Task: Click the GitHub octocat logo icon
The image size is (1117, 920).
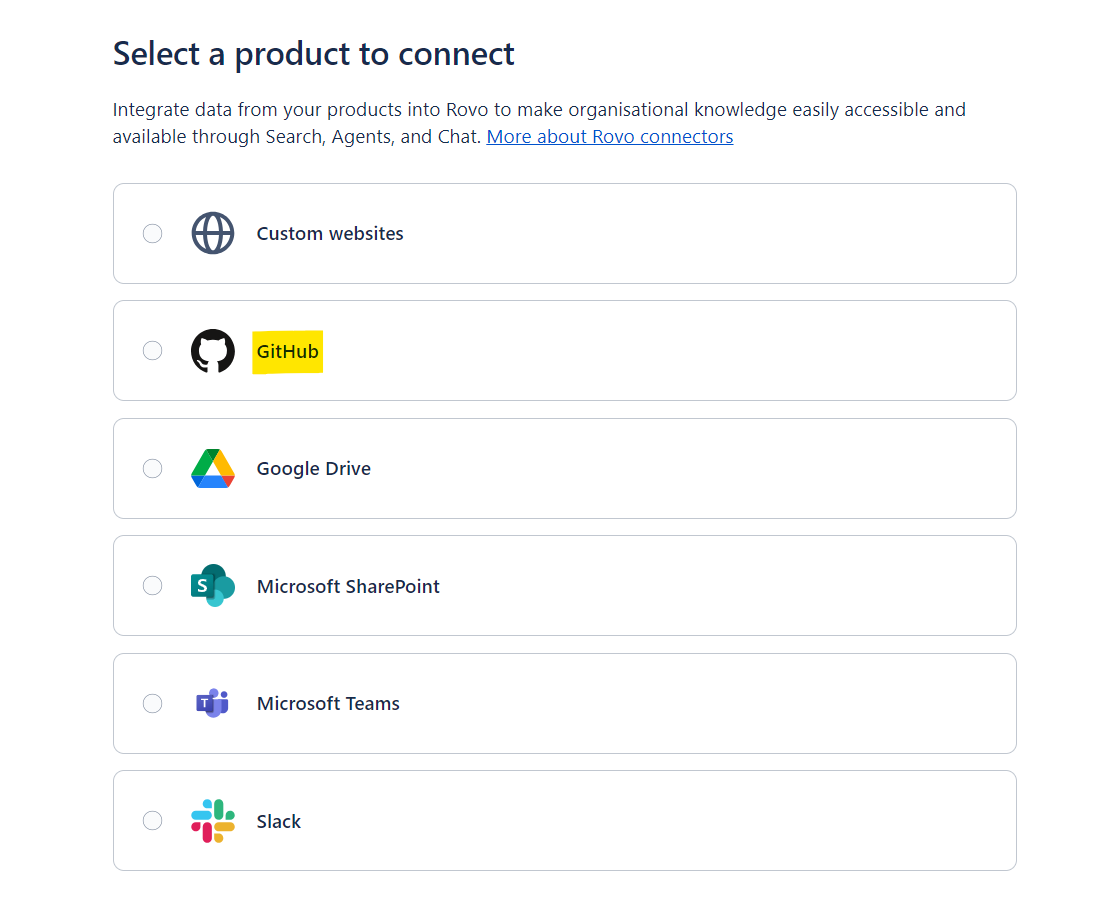Action: point(213,351)
